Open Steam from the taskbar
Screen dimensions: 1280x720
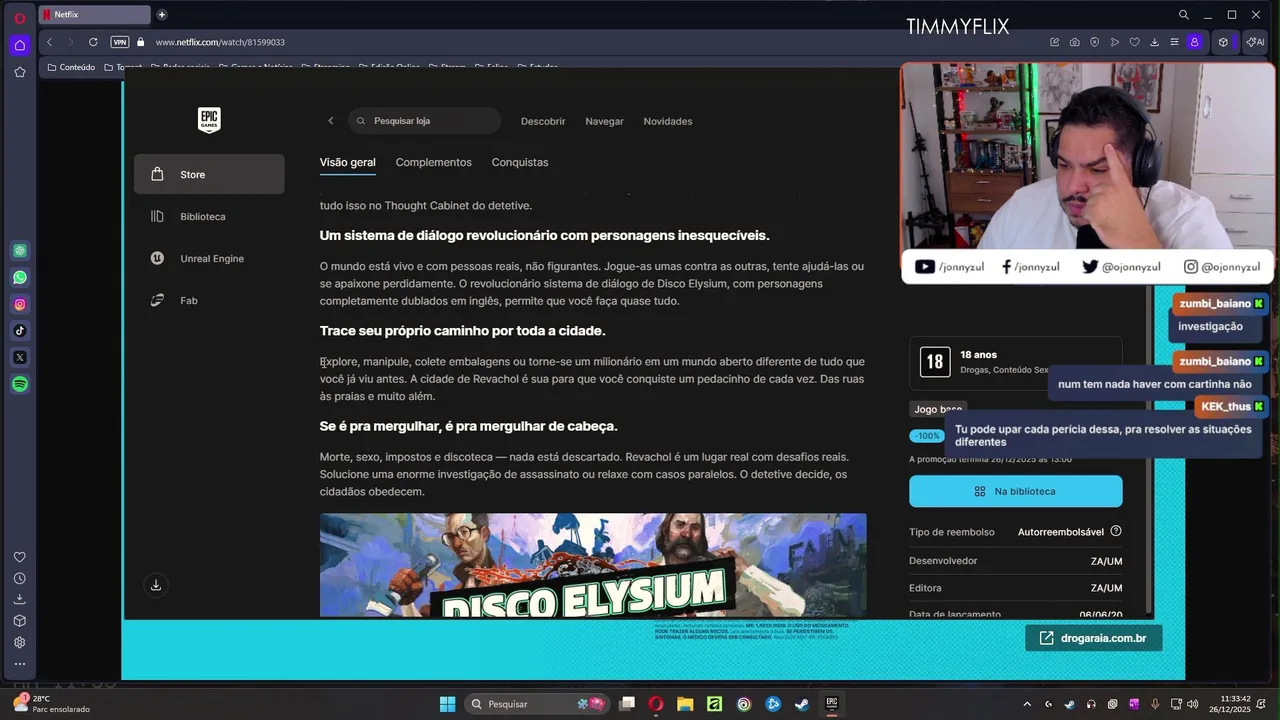coord(802,704)
